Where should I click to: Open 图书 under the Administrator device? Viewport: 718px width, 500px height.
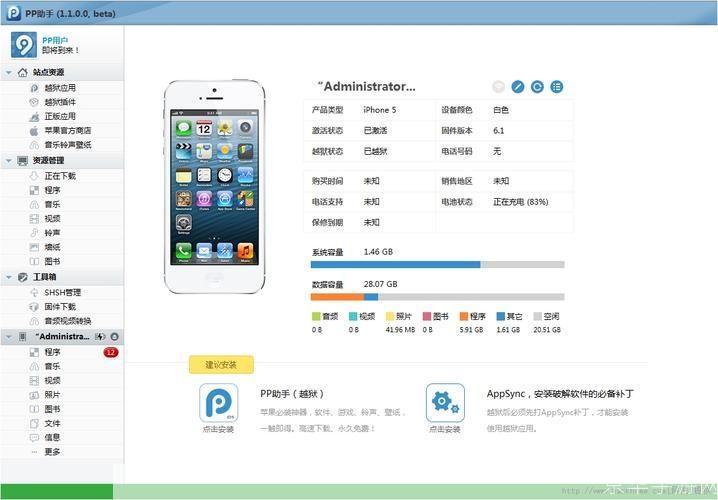pyautogui.click(x=52, y=409)
